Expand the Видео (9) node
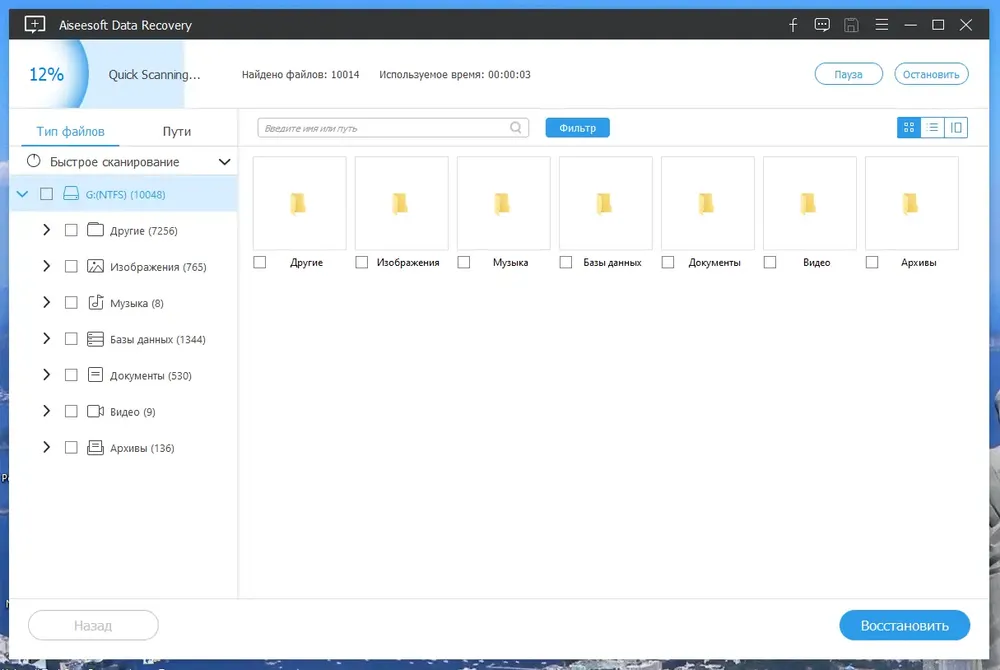The image size is (1000, 670). (x=47, y=411)
